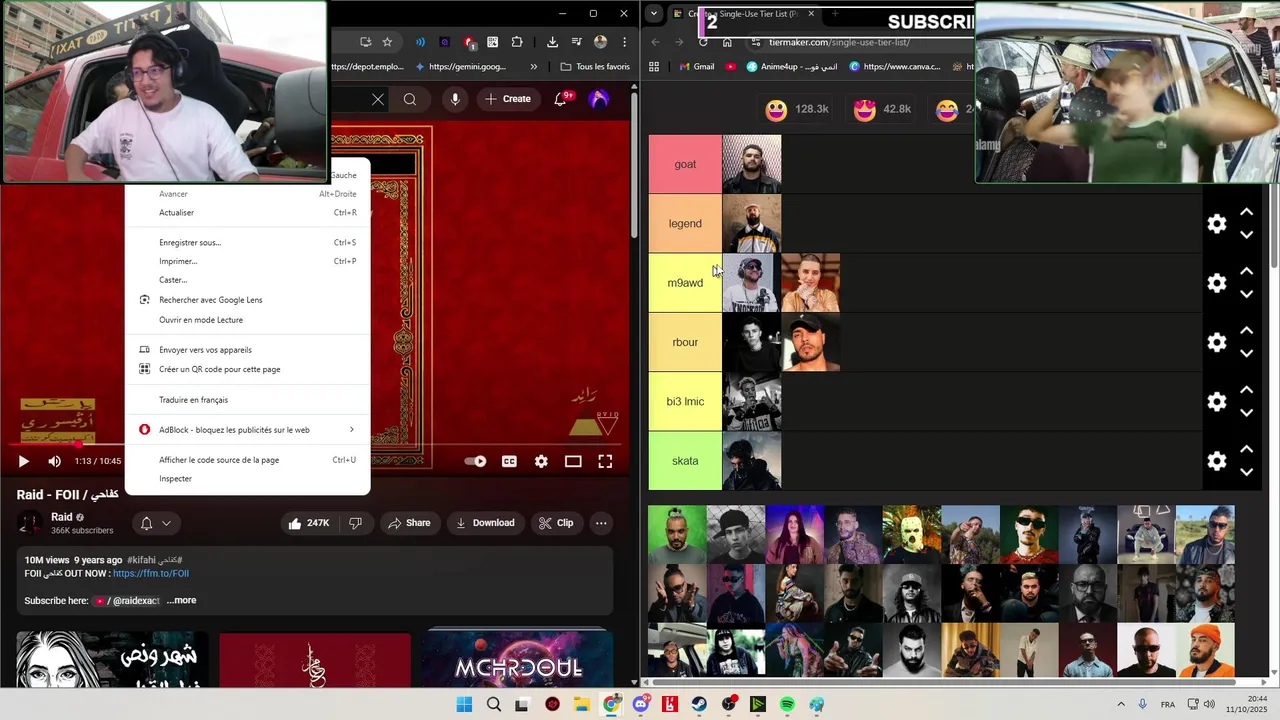Share the Raid FOII video
This screenshot has width=1280, height=720.
[409, 523]
